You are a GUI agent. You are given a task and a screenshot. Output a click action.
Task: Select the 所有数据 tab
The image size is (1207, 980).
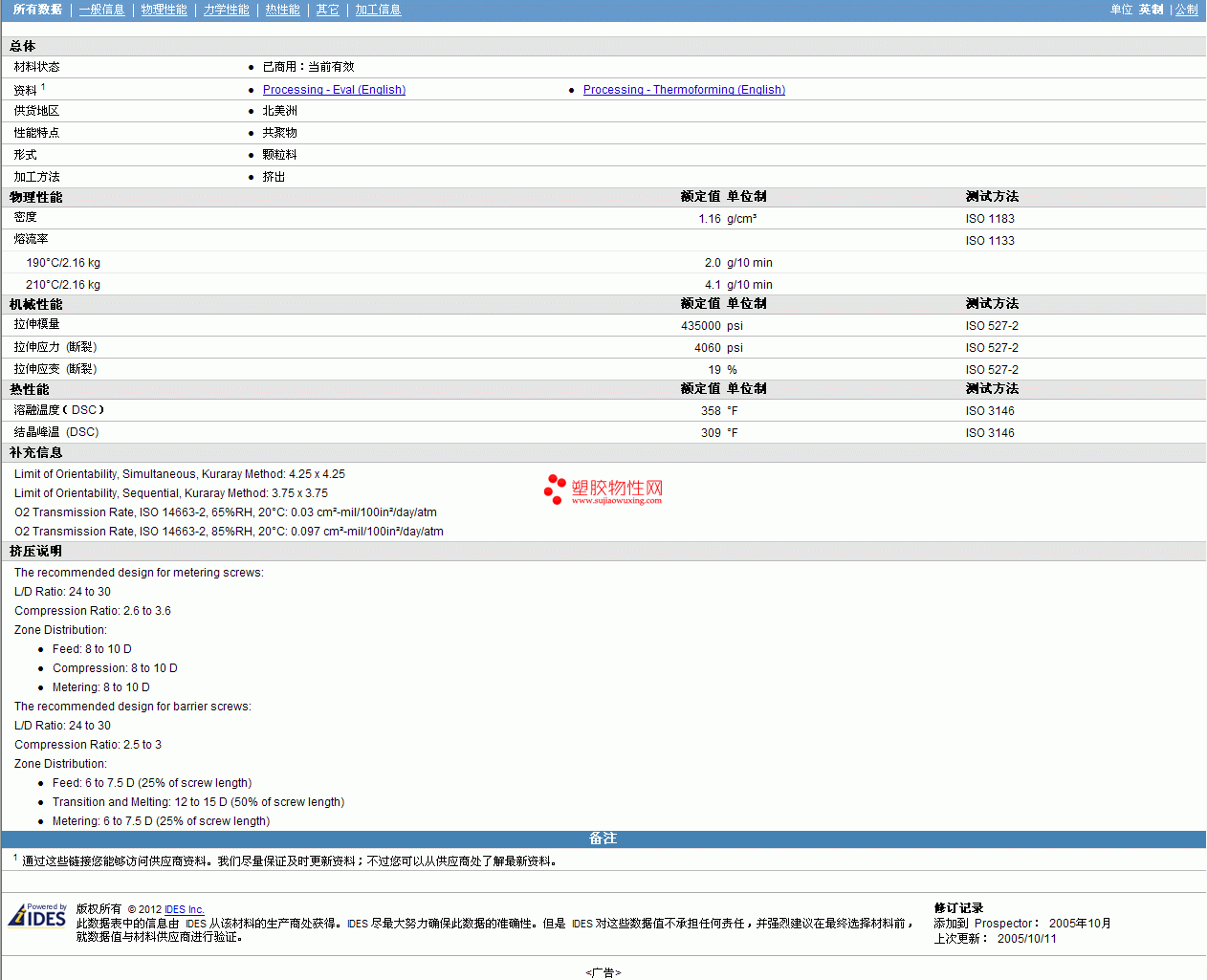point(37,10)
